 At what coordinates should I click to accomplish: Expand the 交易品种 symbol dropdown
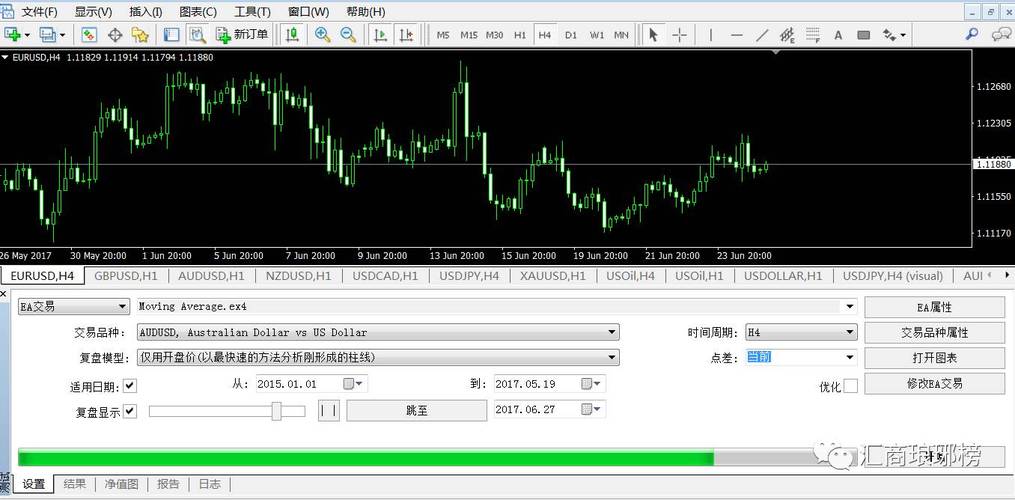tap(611, 332)
